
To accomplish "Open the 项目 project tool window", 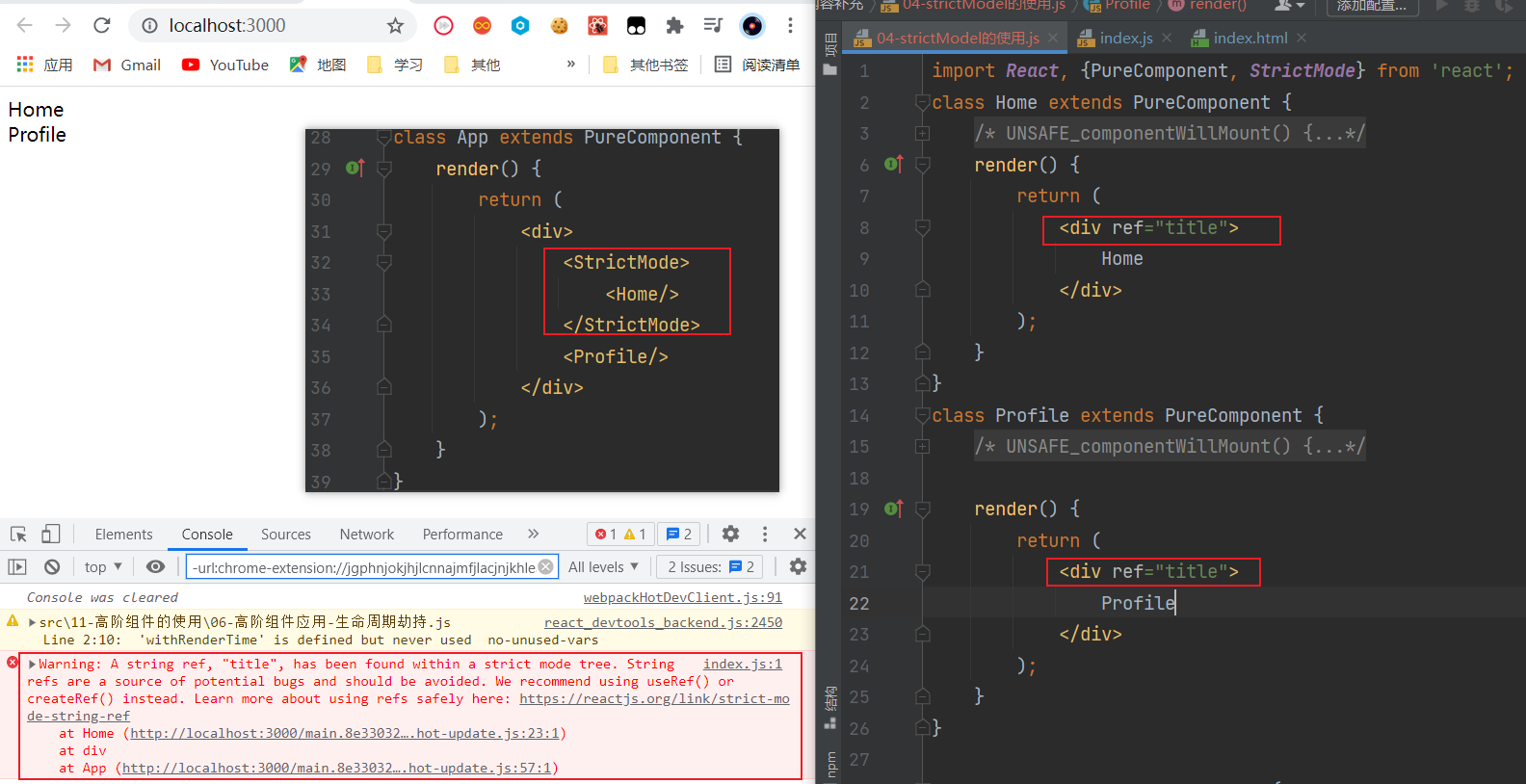I will [x=830, y=54].
